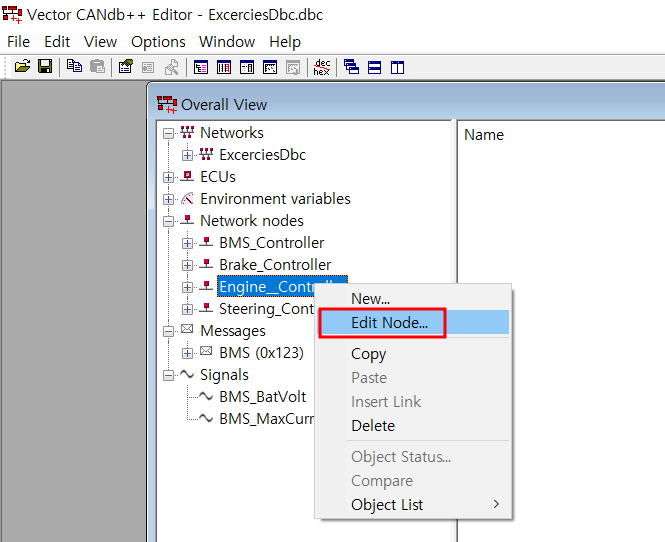The image size is (665, 542).
Task: Click the BMS (0x123) envelope icon
Action: pyautogui.click(x=206, y=351)
